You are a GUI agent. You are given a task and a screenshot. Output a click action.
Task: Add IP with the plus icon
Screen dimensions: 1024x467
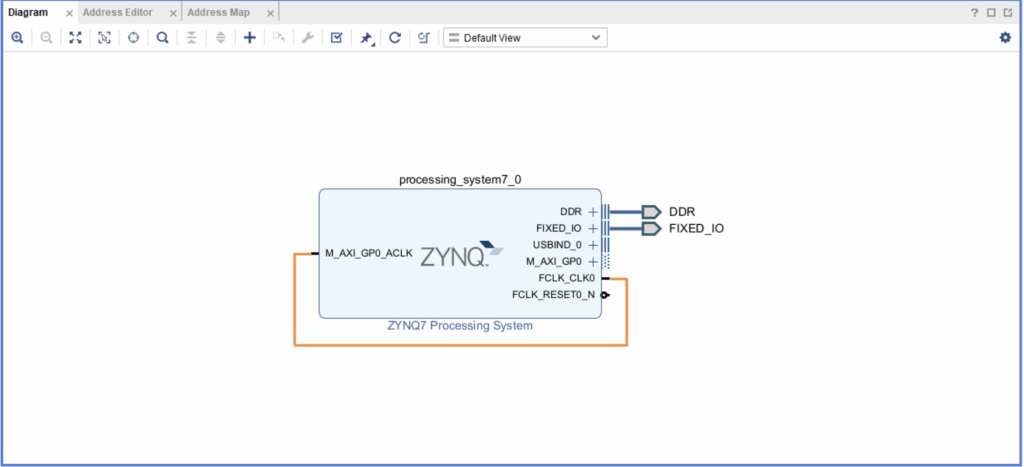pos(250,38)
